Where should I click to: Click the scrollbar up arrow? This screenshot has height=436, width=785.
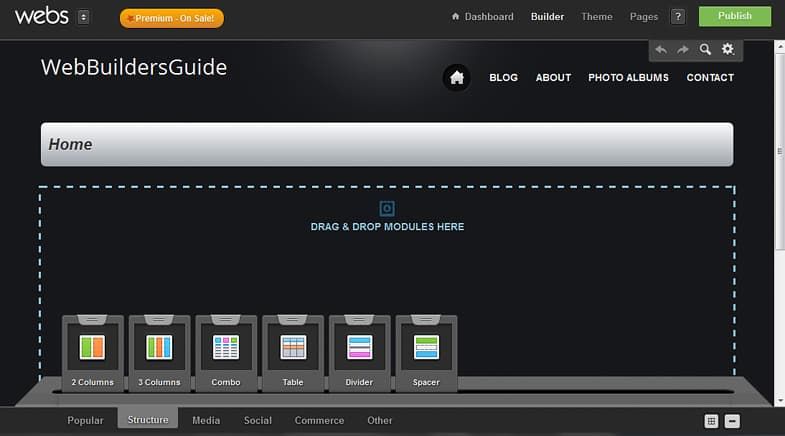pos(779,47)
